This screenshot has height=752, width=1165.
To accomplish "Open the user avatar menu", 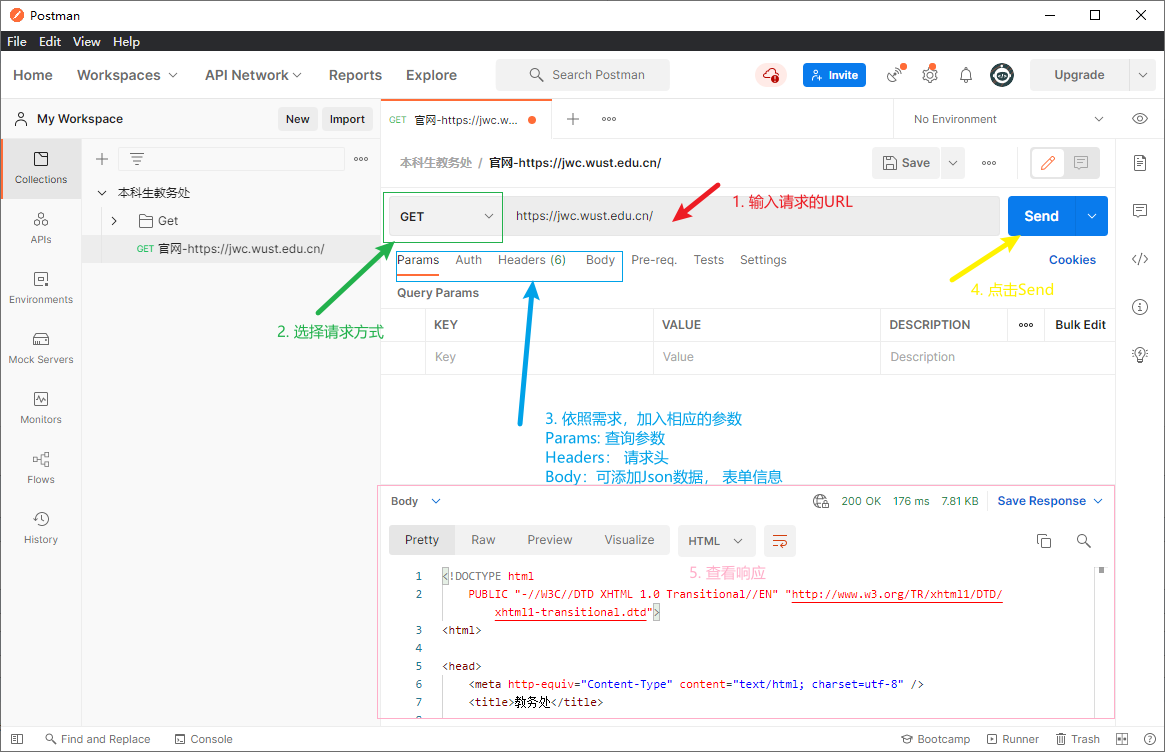I will coord(1002,75).
